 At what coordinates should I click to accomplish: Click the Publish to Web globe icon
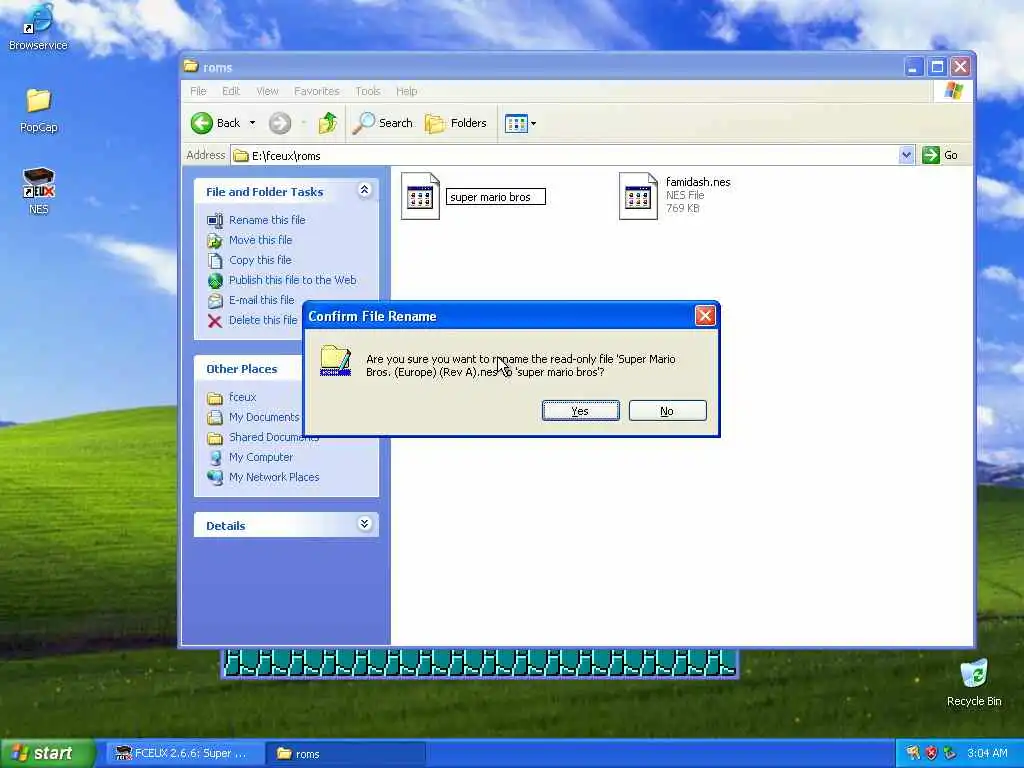pyautogui.click(x=215, y=281)
